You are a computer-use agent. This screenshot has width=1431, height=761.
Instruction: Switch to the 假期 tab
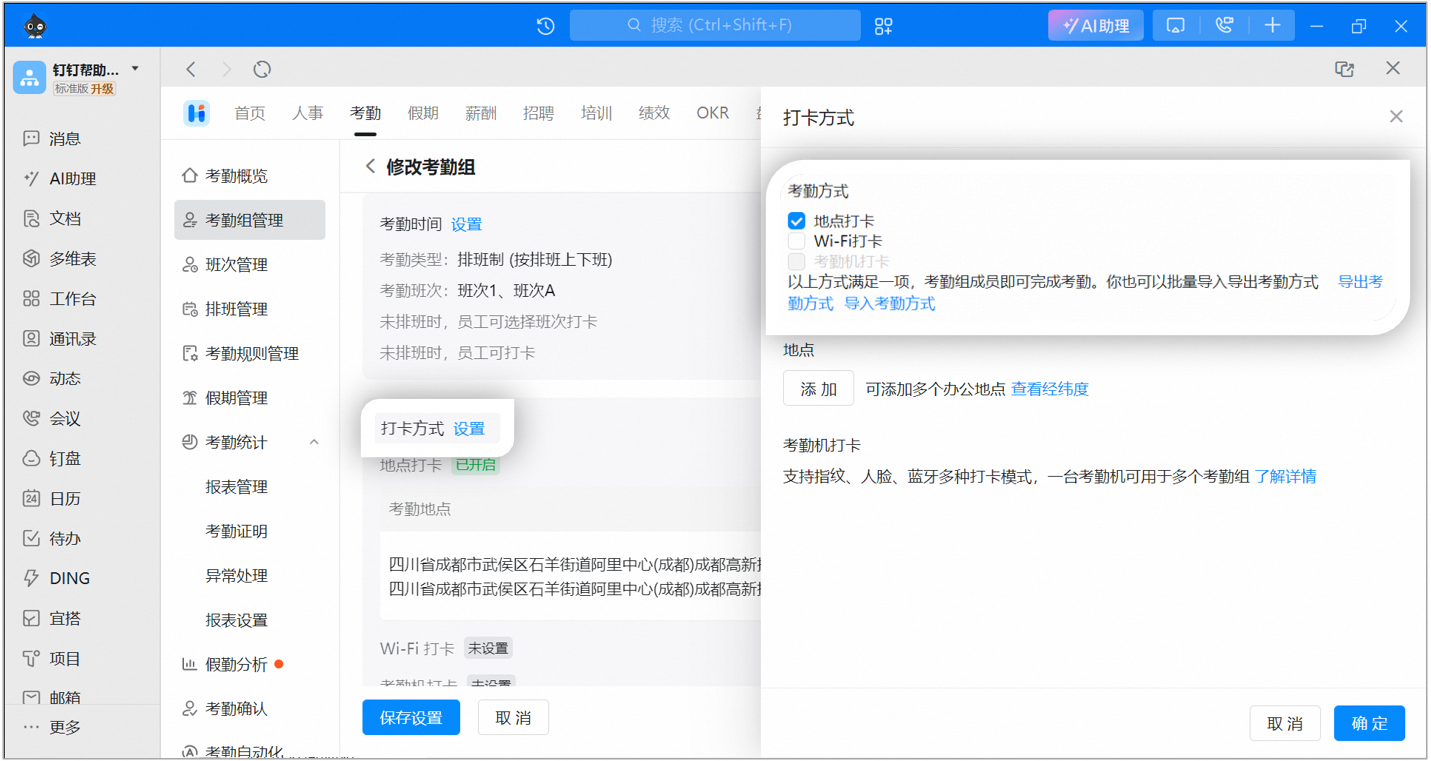click(423, 113)
